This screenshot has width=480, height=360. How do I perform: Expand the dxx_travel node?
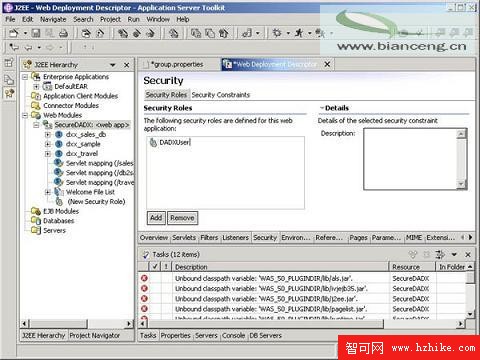48,154
